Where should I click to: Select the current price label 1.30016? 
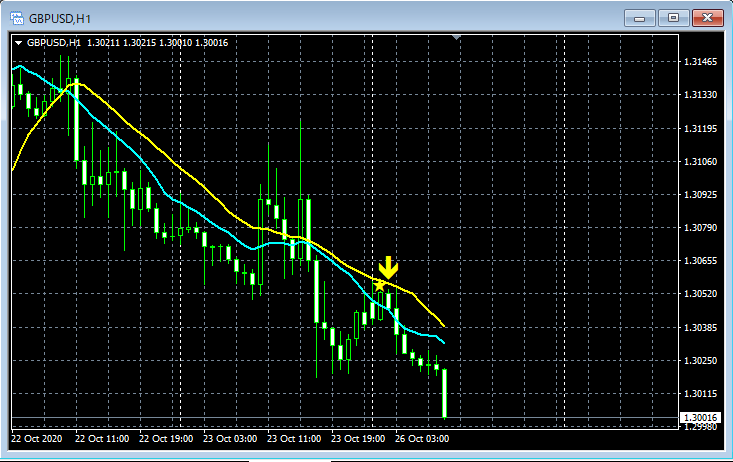[700, 418]
